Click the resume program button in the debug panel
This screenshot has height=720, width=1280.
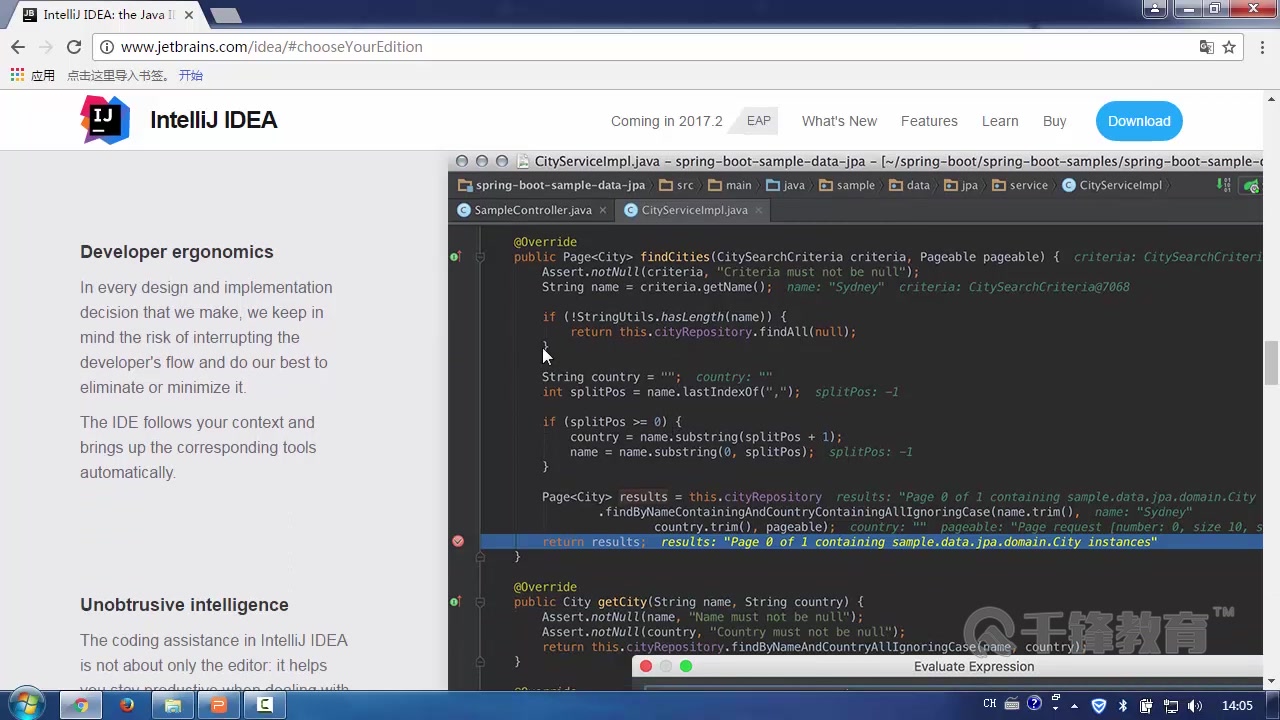click(x=685, y=666)
